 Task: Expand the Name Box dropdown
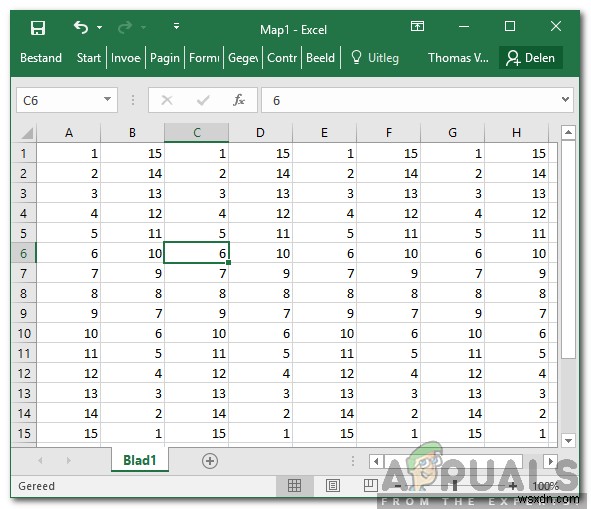[107, 100]
